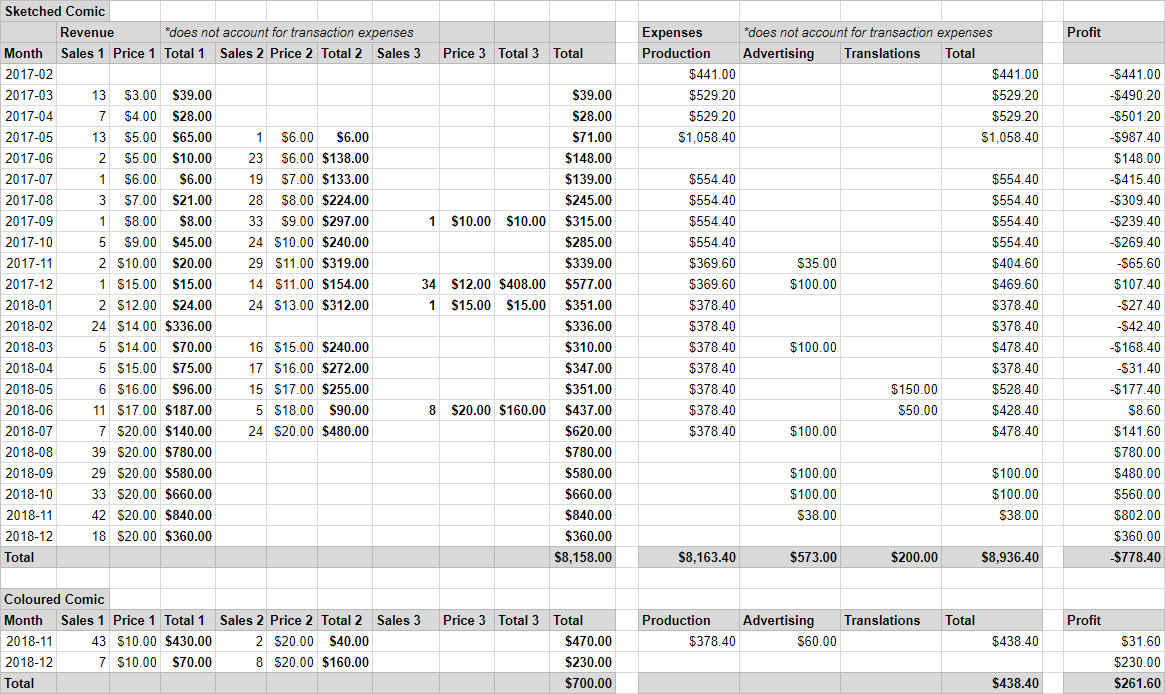Click the $160.00 Total 3 cell for 2018-06

(x=522, y=410)
